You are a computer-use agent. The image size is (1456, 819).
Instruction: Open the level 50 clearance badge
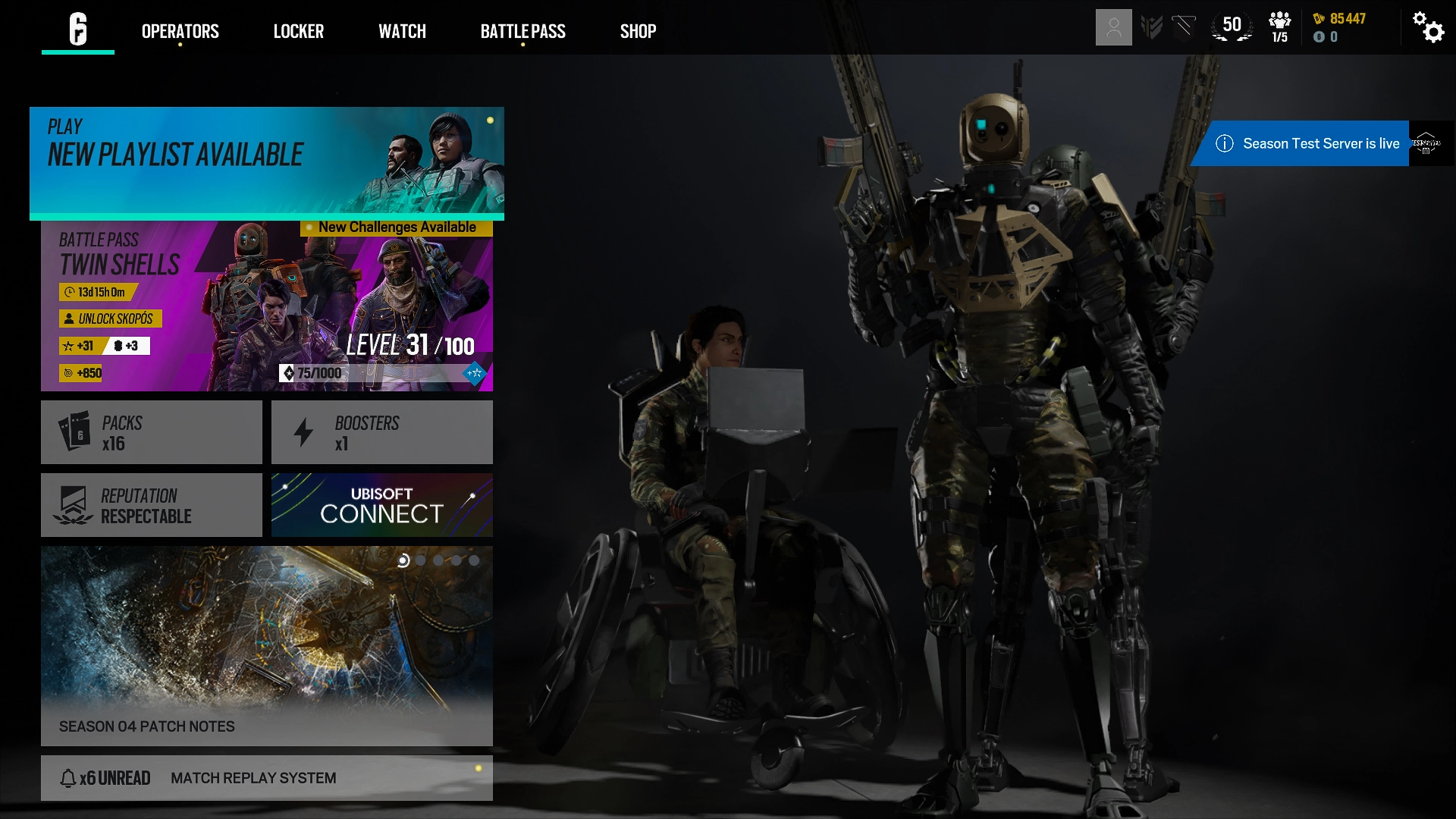pyautogui.click(x=1232, y=27)
